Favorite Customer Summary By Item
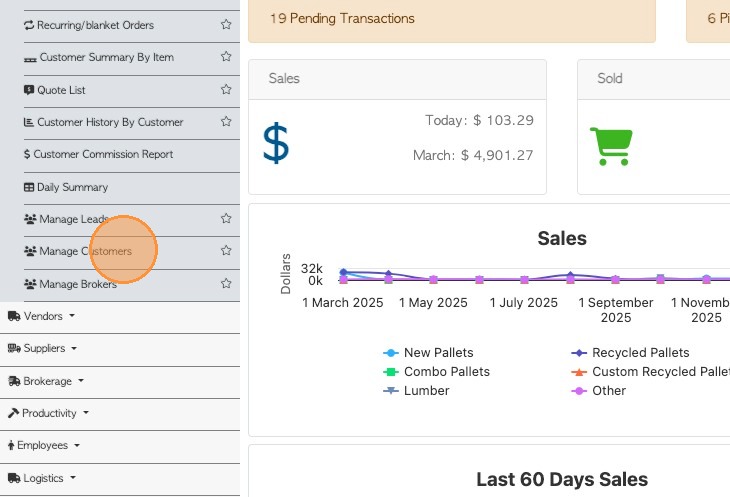The image size is (730, 497). coord(226,57)
